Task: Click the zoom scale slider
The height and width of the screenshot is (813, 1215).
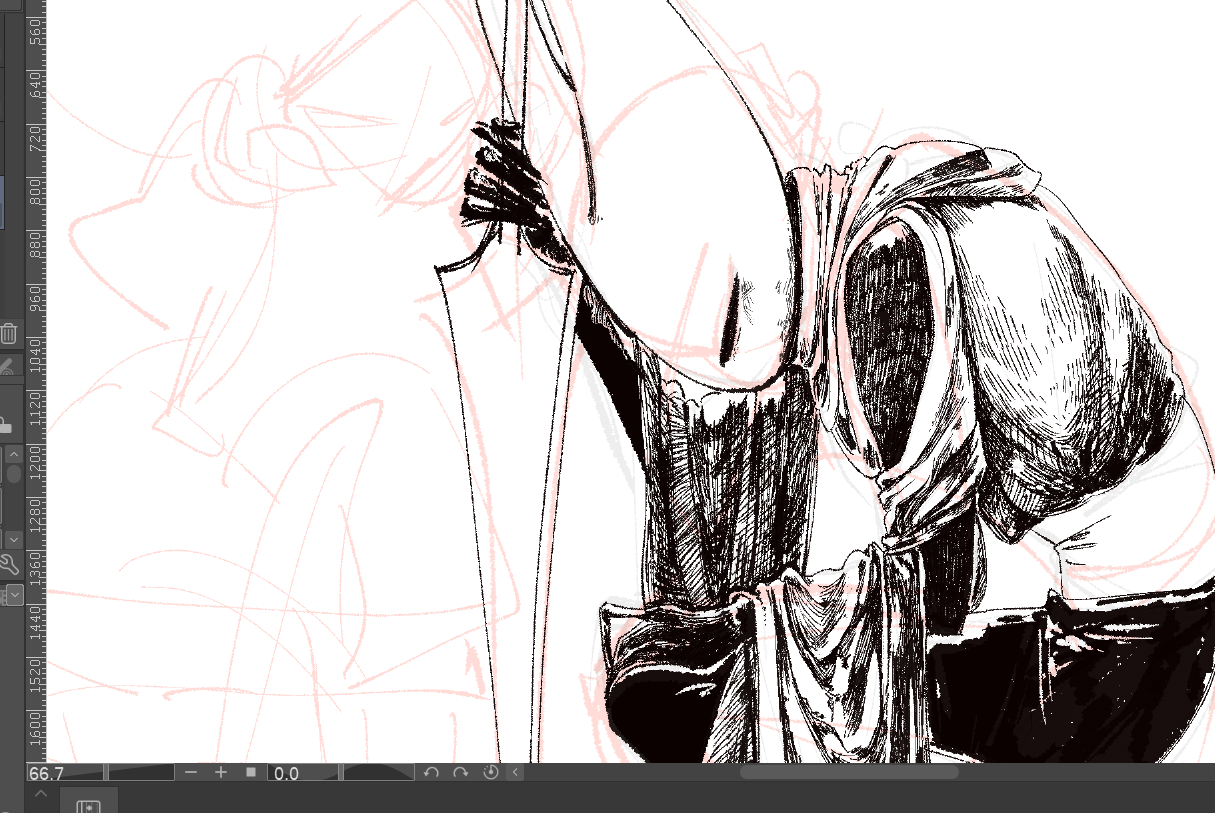Action: (139, 773)
